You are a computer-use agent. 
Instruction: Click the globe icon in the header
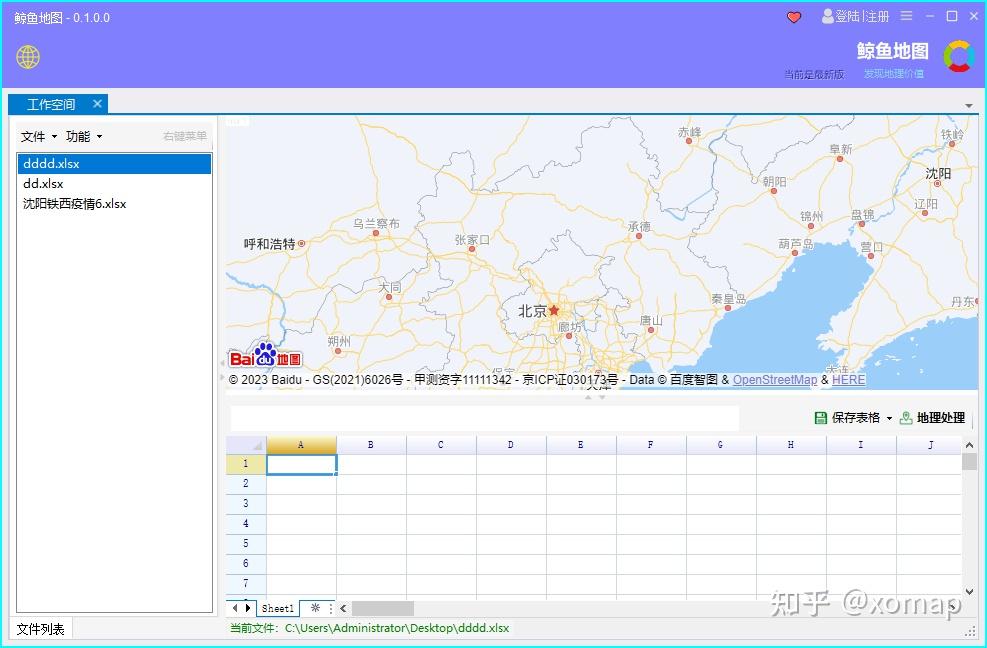(28, 57)
